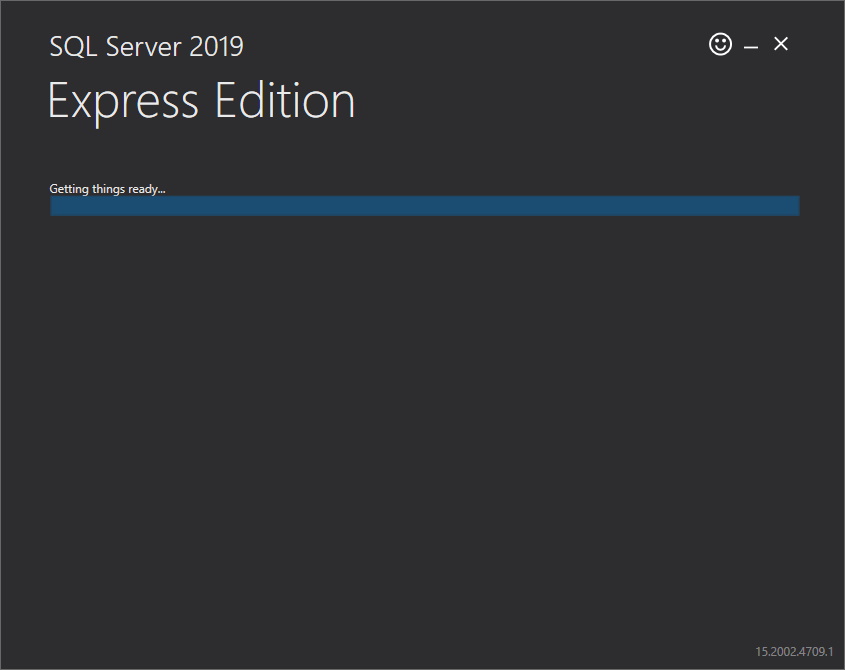Minimize the SQL Server installer window

(x=751, y=47)
